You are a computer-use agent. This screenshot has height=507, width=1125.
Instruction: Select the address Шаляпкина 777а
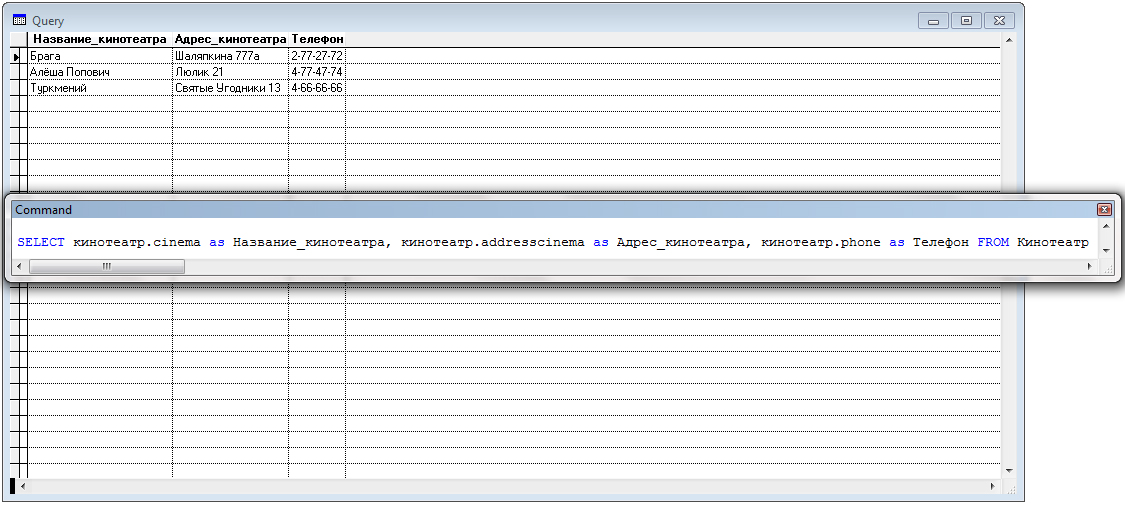tap(230, 55)
